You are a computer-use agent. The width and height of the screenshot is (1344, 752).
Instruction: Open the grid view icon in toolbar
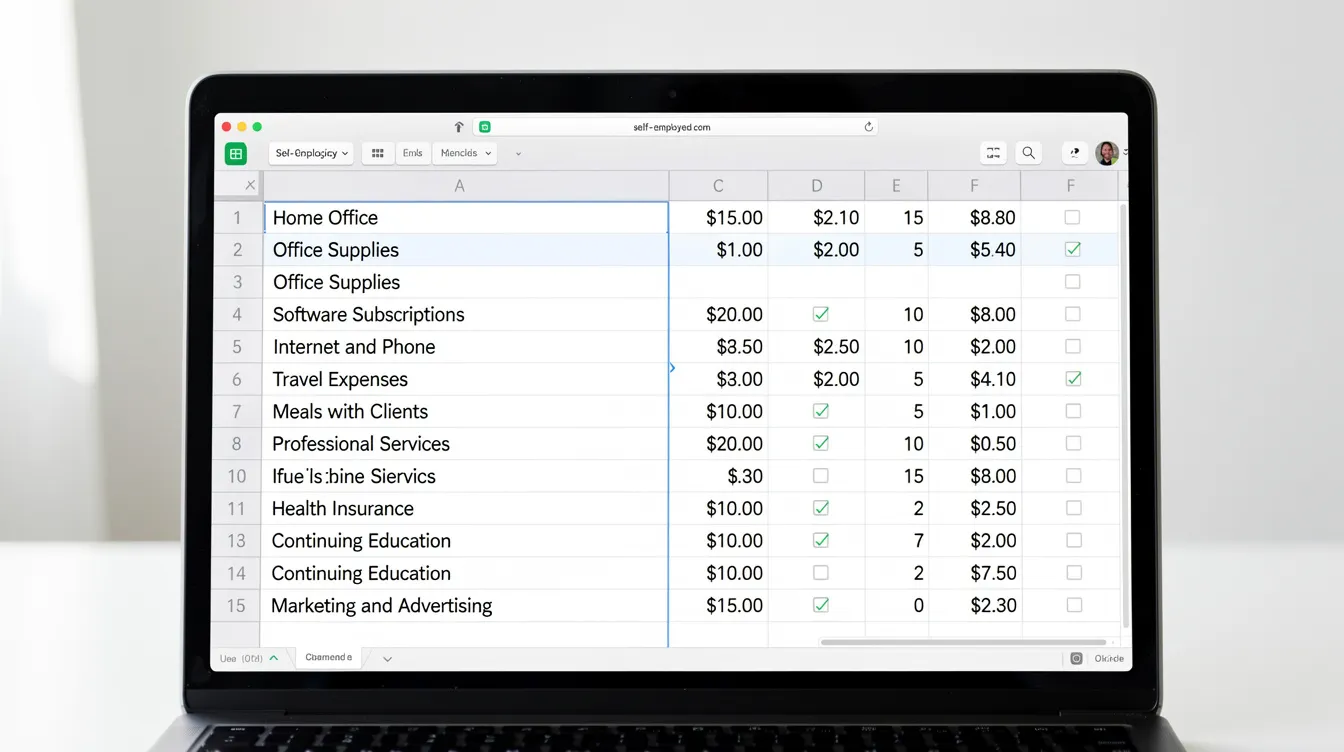tap(378, 153)
